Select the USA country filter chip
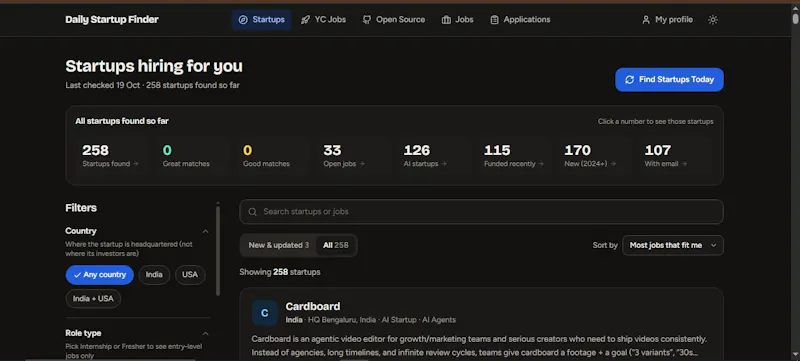 (x=190, y=275)
